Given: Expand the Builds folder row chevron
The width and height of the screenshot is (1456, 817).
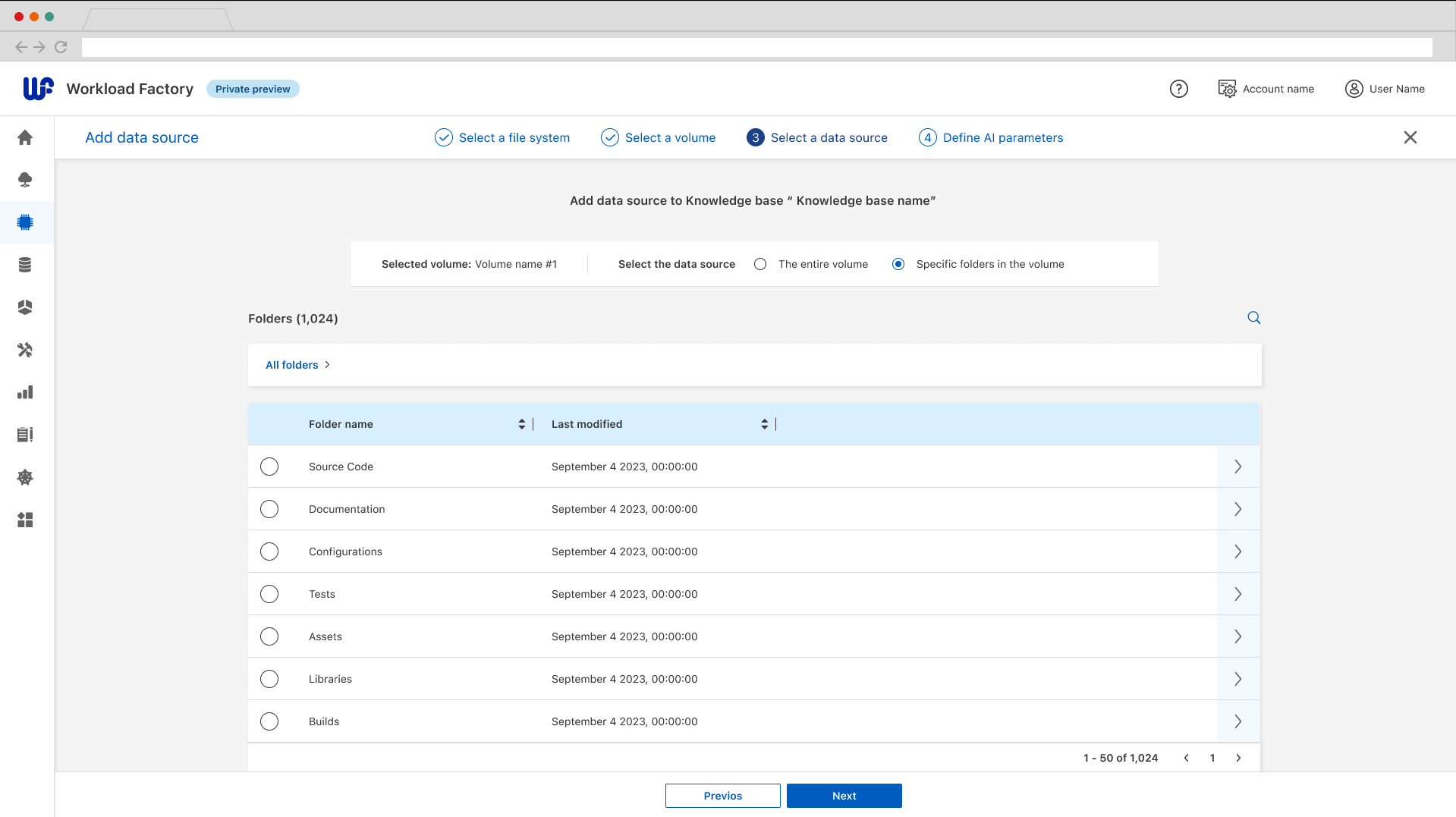Looking at the screenshot, I should click(1237, 721).
